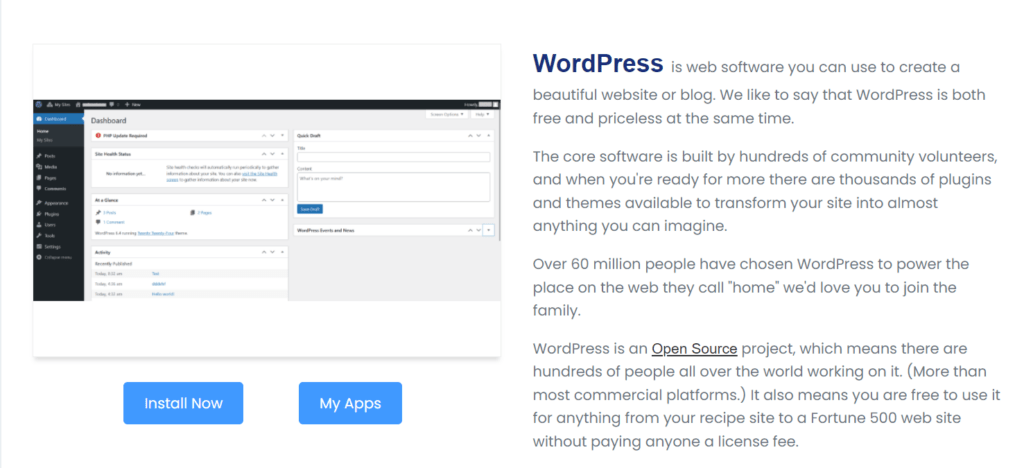Image resolution: width=1024 pixels, height=468 pixels.
Task: Toggle the PHP Update Required panel arrow
Action: [x=282, y=136]
